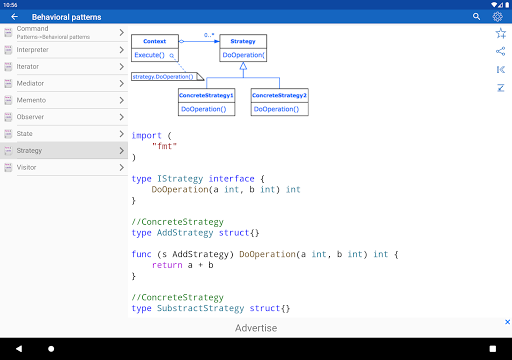Viewport: 512px width, 360px height.
Task: Go back using the arrow icon
Action: [x=14, y=17]
